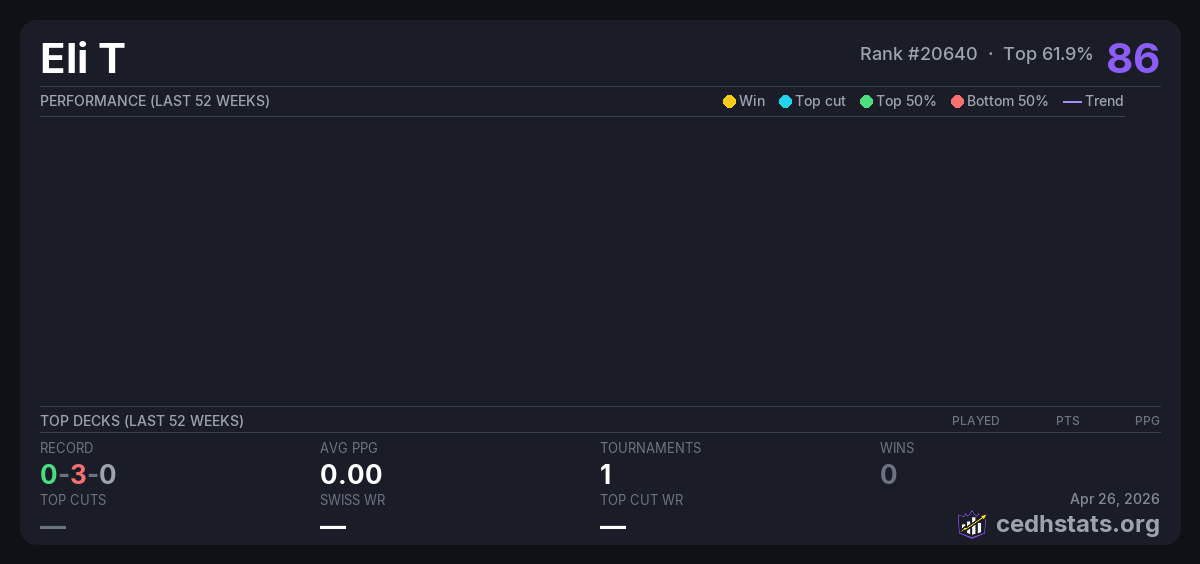Click the purple Trend line marker
The image size is (1200, 564).
click(1071, 101)
